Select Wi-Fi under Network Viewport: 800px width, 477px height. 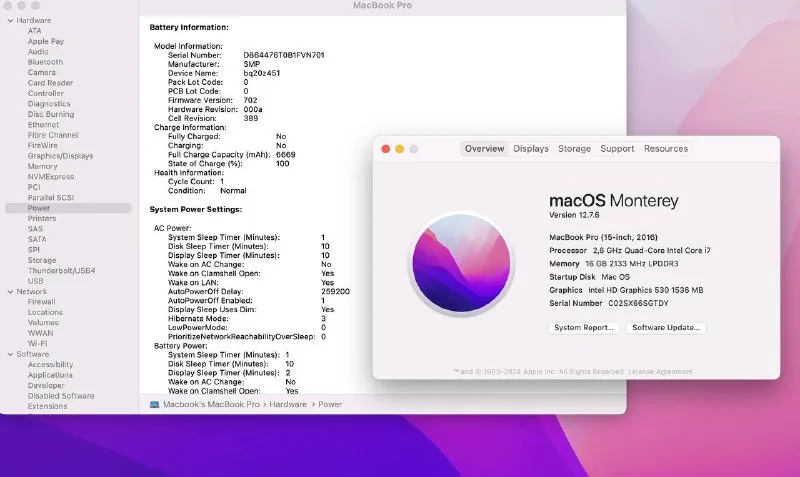tap(37, 343)
